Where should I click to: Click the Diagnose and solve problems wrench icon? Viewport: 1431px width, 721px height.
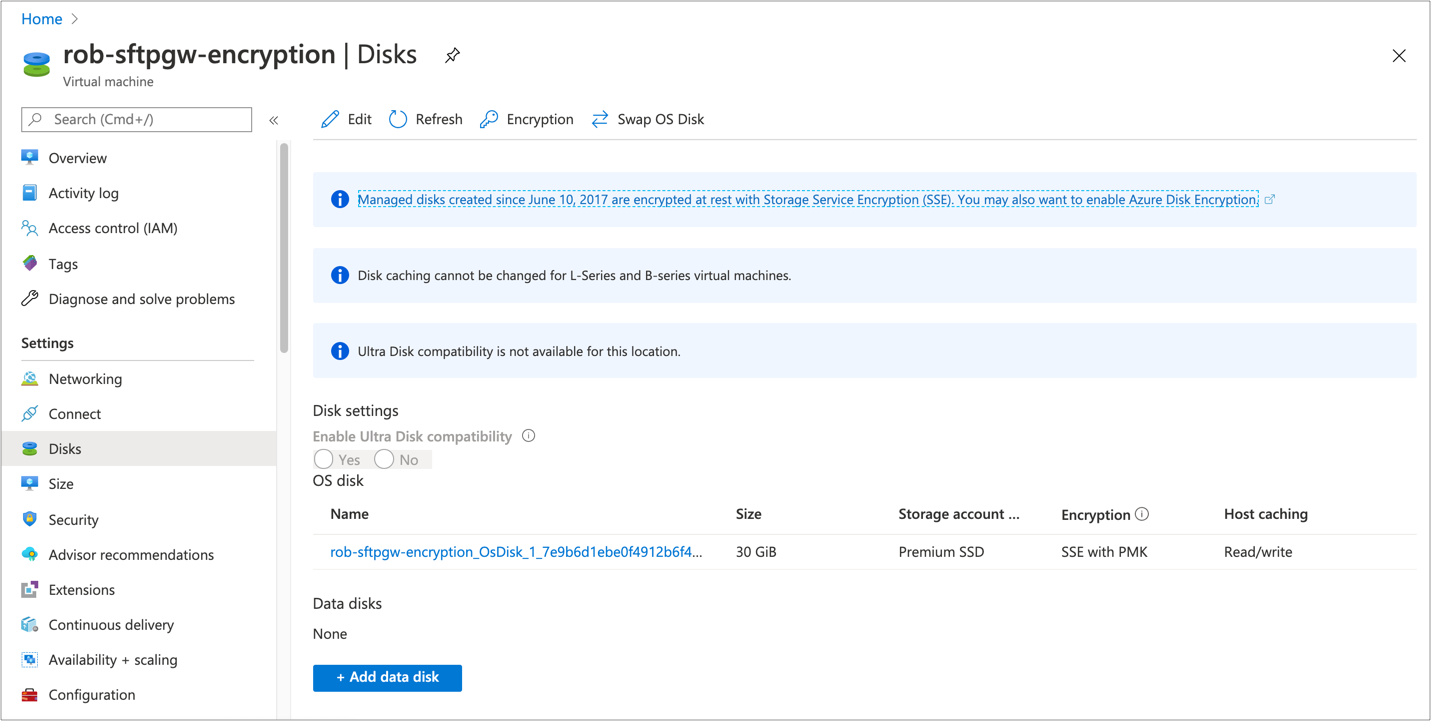[x=30, y=299]
